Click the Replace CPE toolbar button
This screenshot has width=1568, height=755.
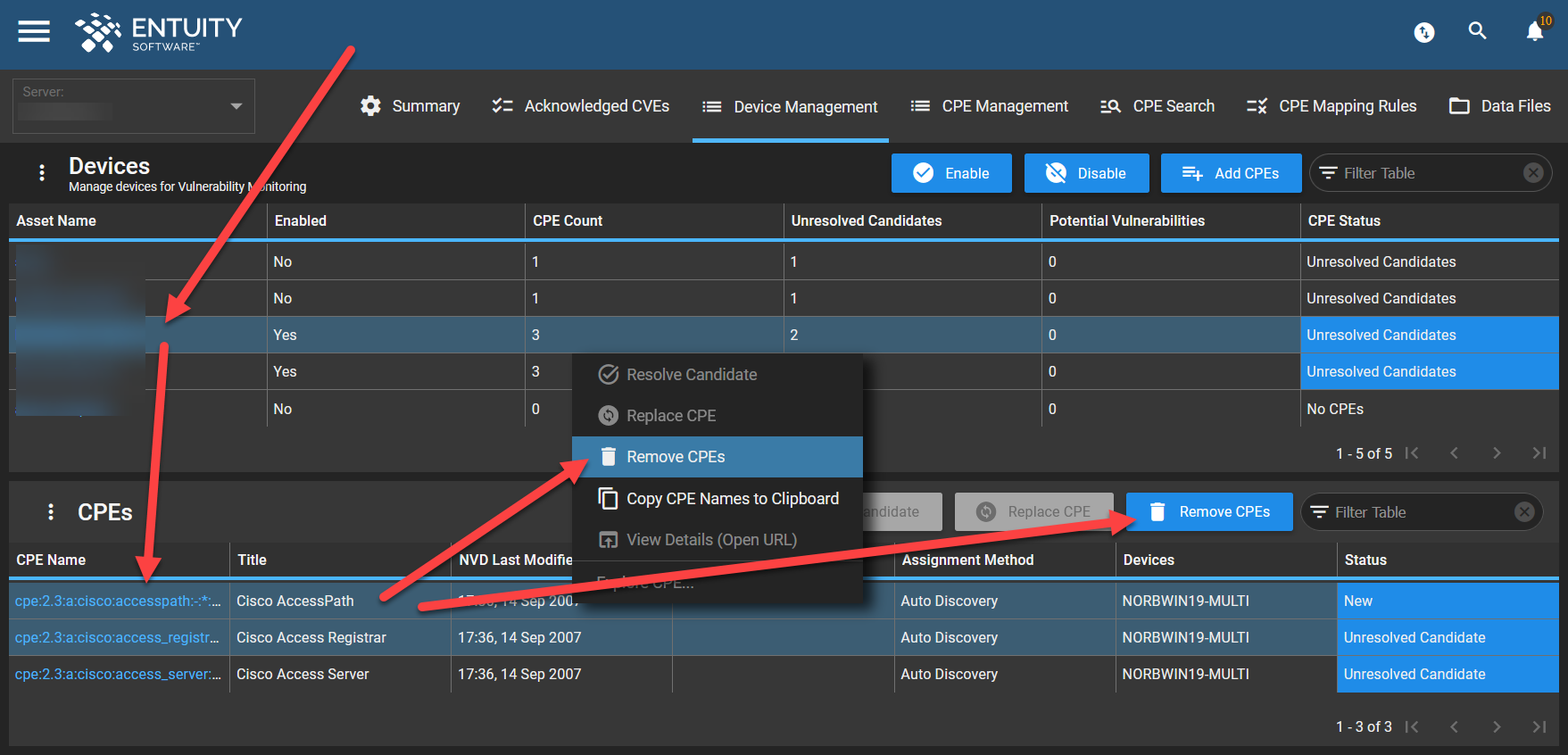click(1033, 511)
